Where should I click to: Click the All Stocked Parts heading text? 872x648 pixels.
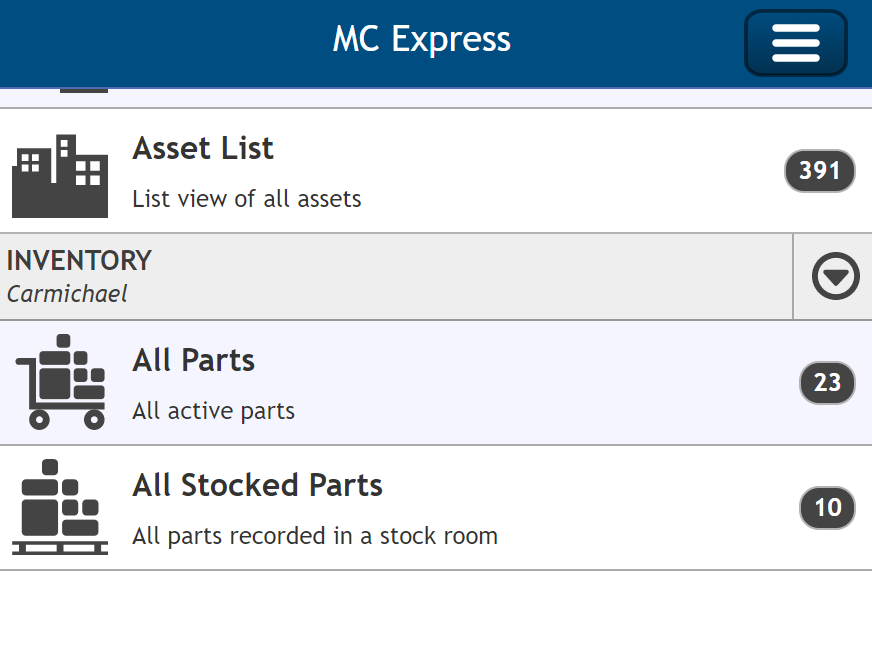tap(257, 485)
